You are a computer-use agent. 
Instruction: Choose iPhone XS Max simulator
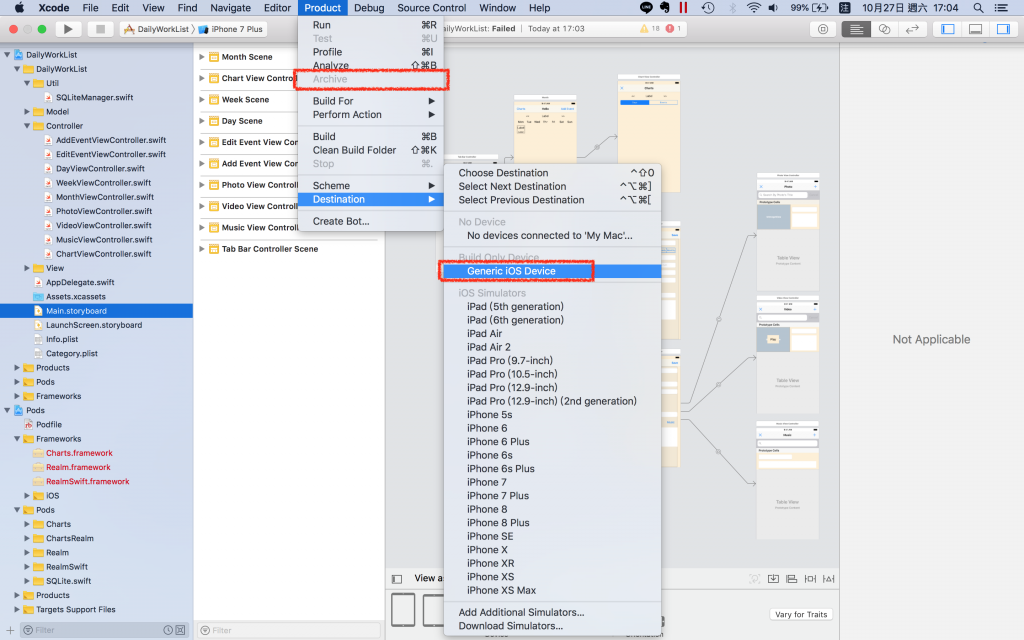[x=552, y=590]
